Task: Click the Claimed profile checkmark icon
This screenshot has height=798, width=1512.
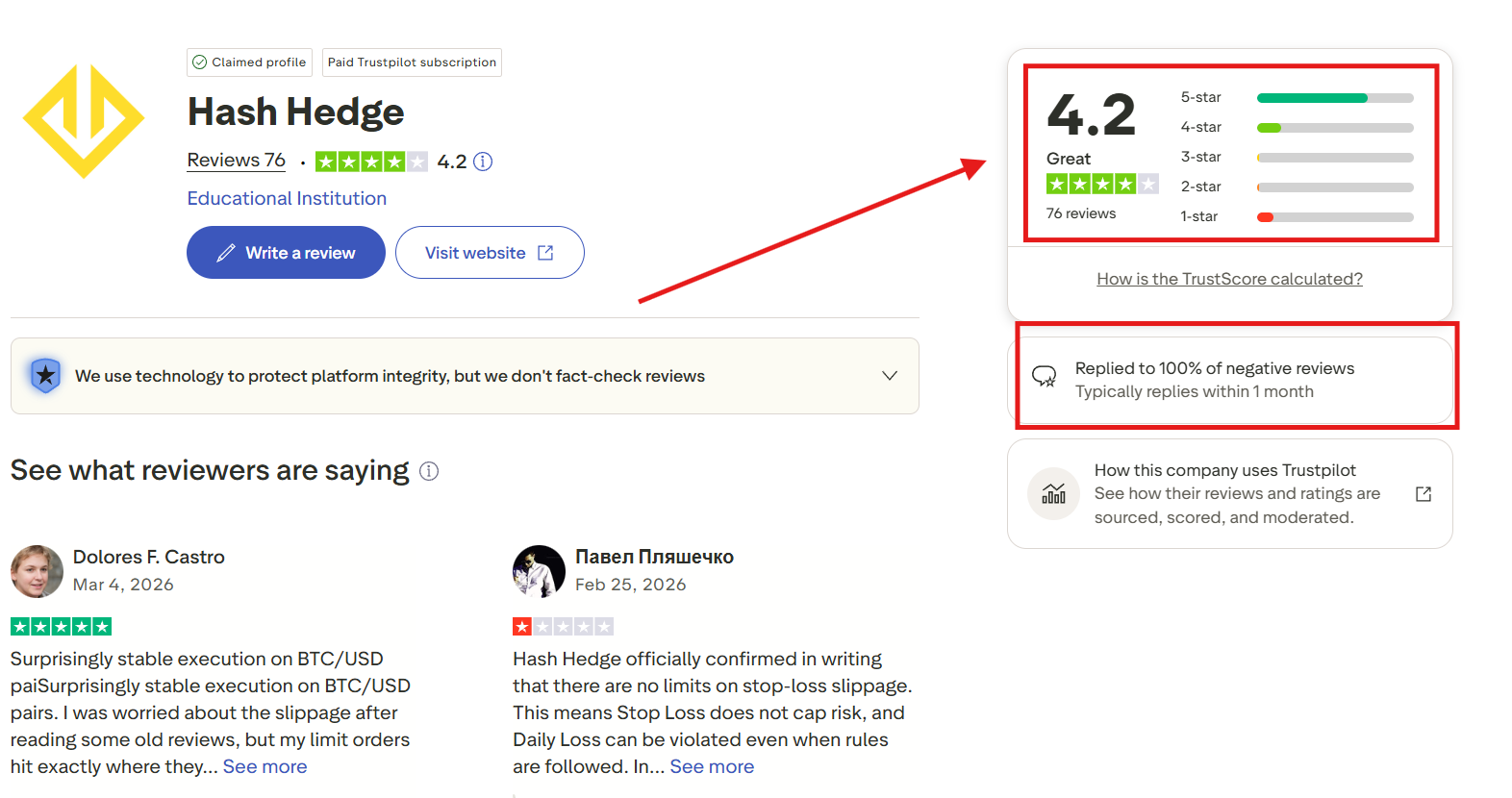Action: [x=200, y=62]
